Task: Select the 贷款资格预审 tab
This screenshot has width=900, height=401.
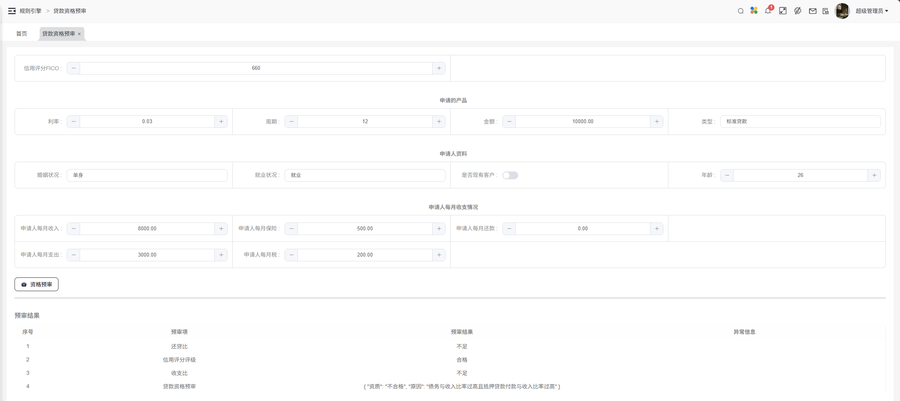Action: coord(58,34)
